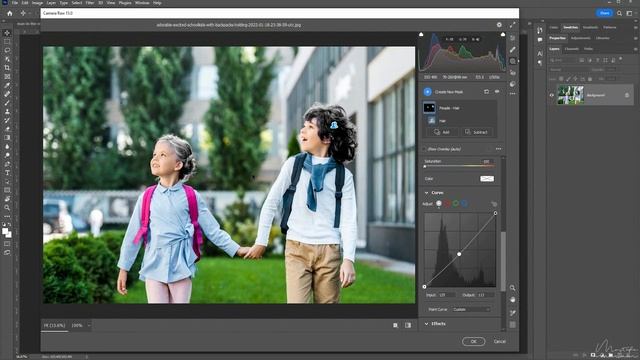Toggle masks visibility eye icon

[497, 92]
